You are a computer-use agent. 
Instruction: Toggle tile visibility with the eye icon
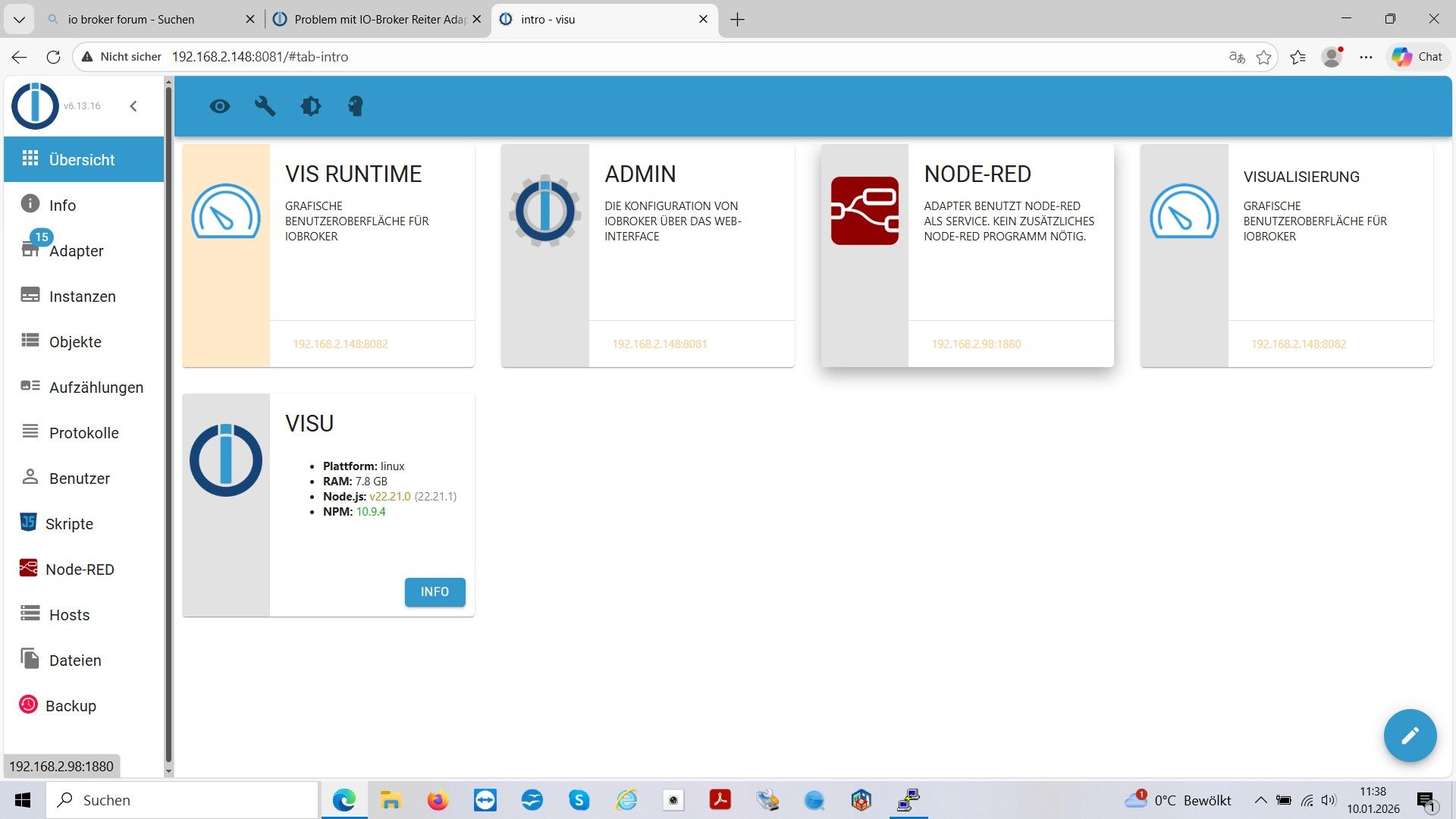[x=220, y=106]
